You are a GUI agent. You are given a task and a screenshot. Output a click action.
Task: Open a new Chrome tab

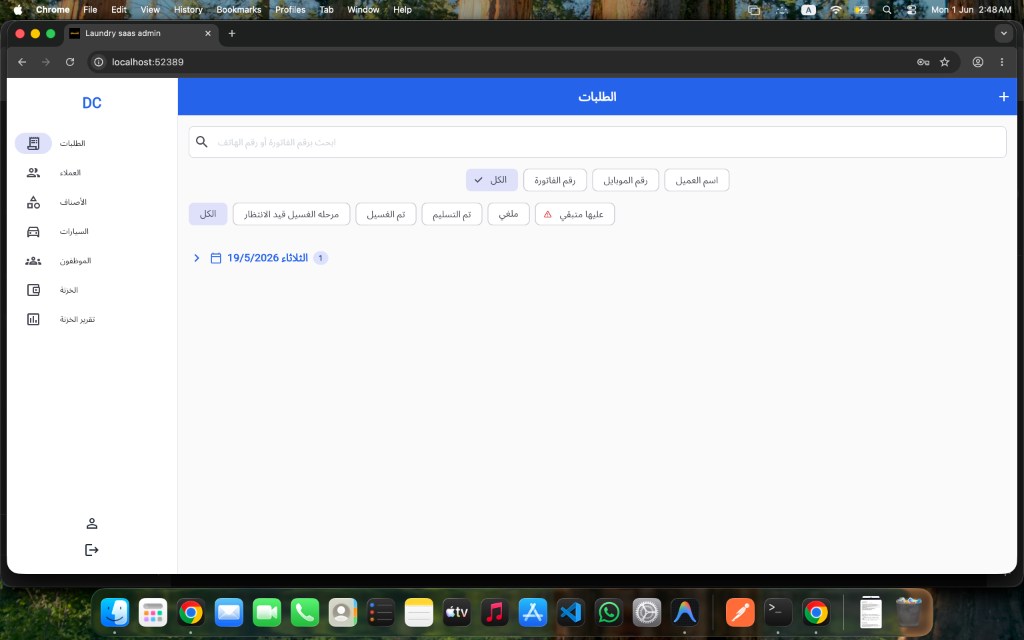tap(232, 33)
